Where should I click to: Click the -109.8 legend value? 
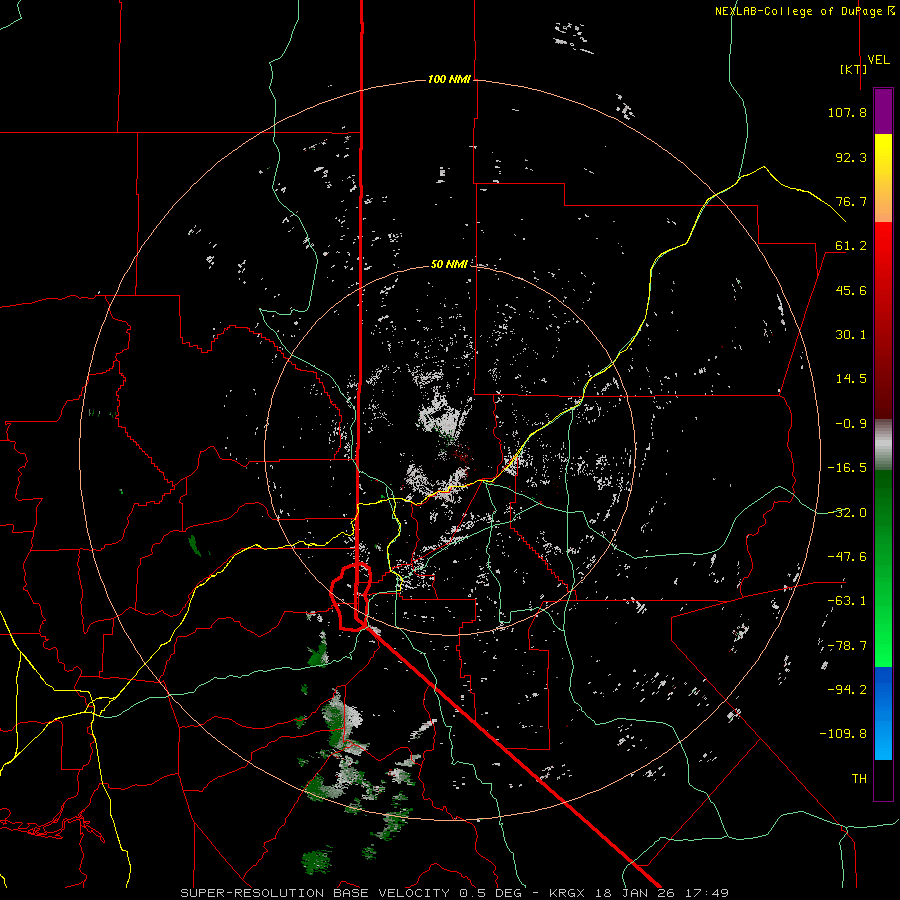pyautogui.click(x=843, y=734)
